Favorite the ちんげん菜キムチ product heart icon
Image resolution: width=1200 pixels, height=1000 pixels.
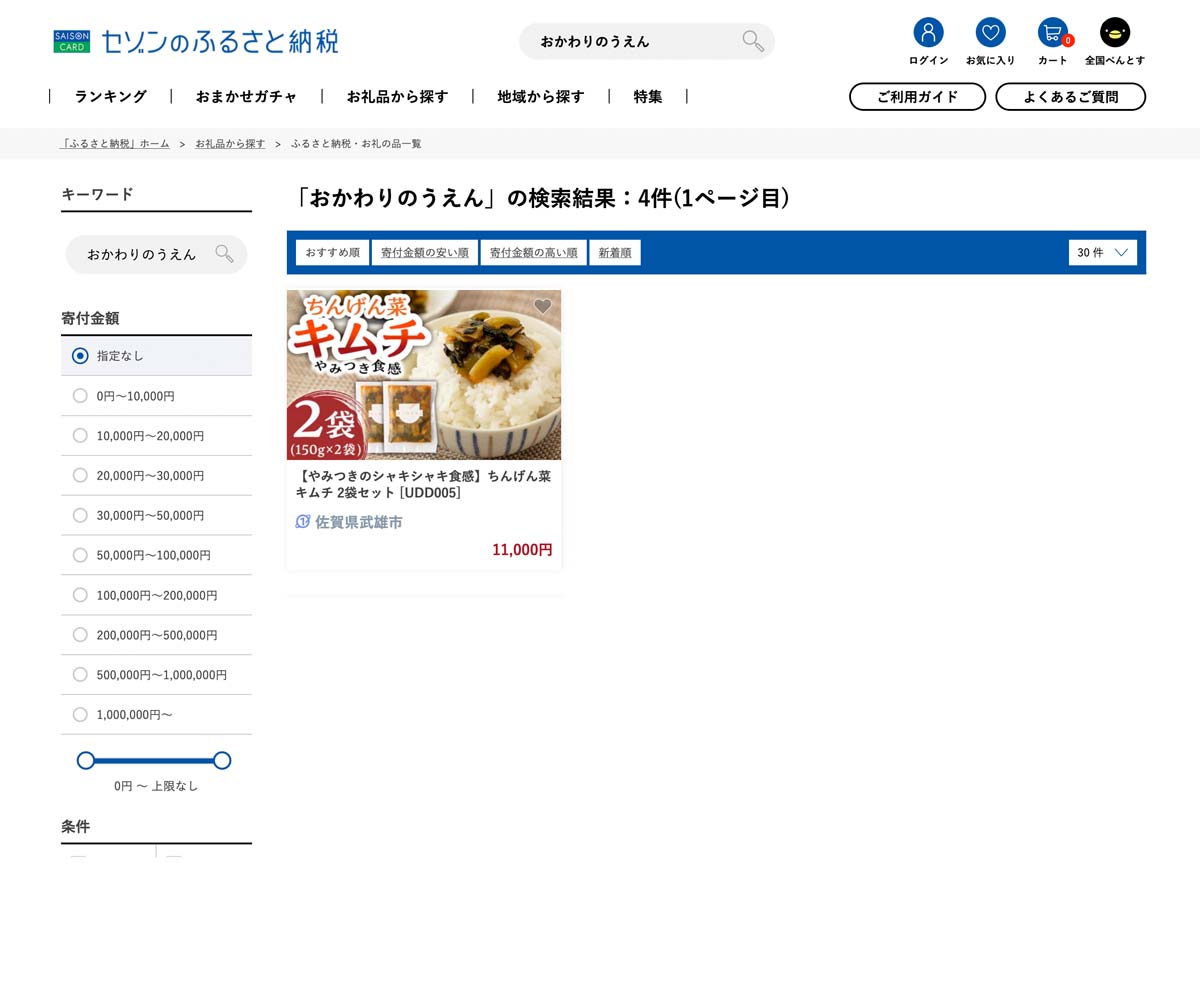point(543,306)
